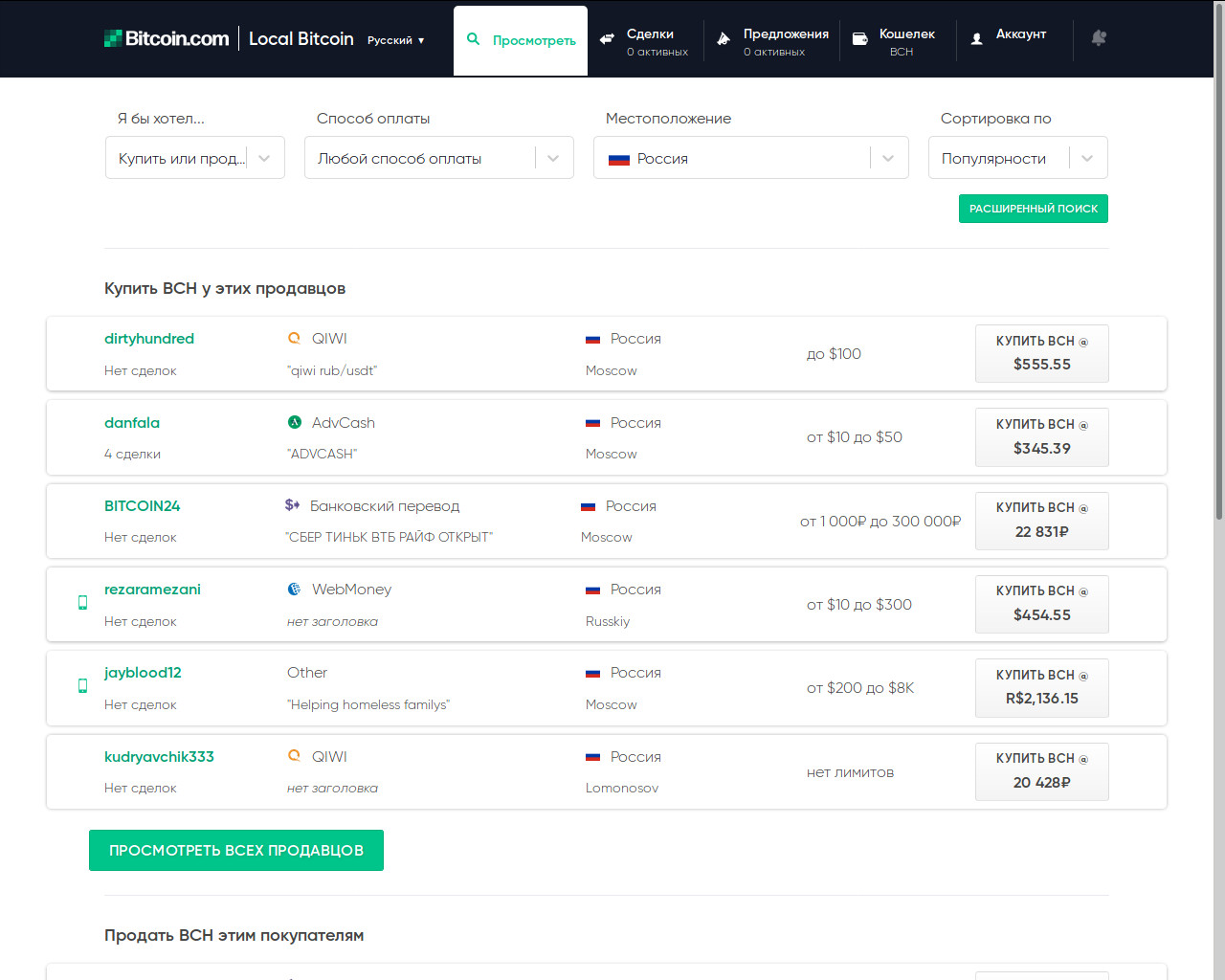This screenshot has height=980, width=1225.
Task: Open the Сделки tab
Action: [x=645, y=41]
